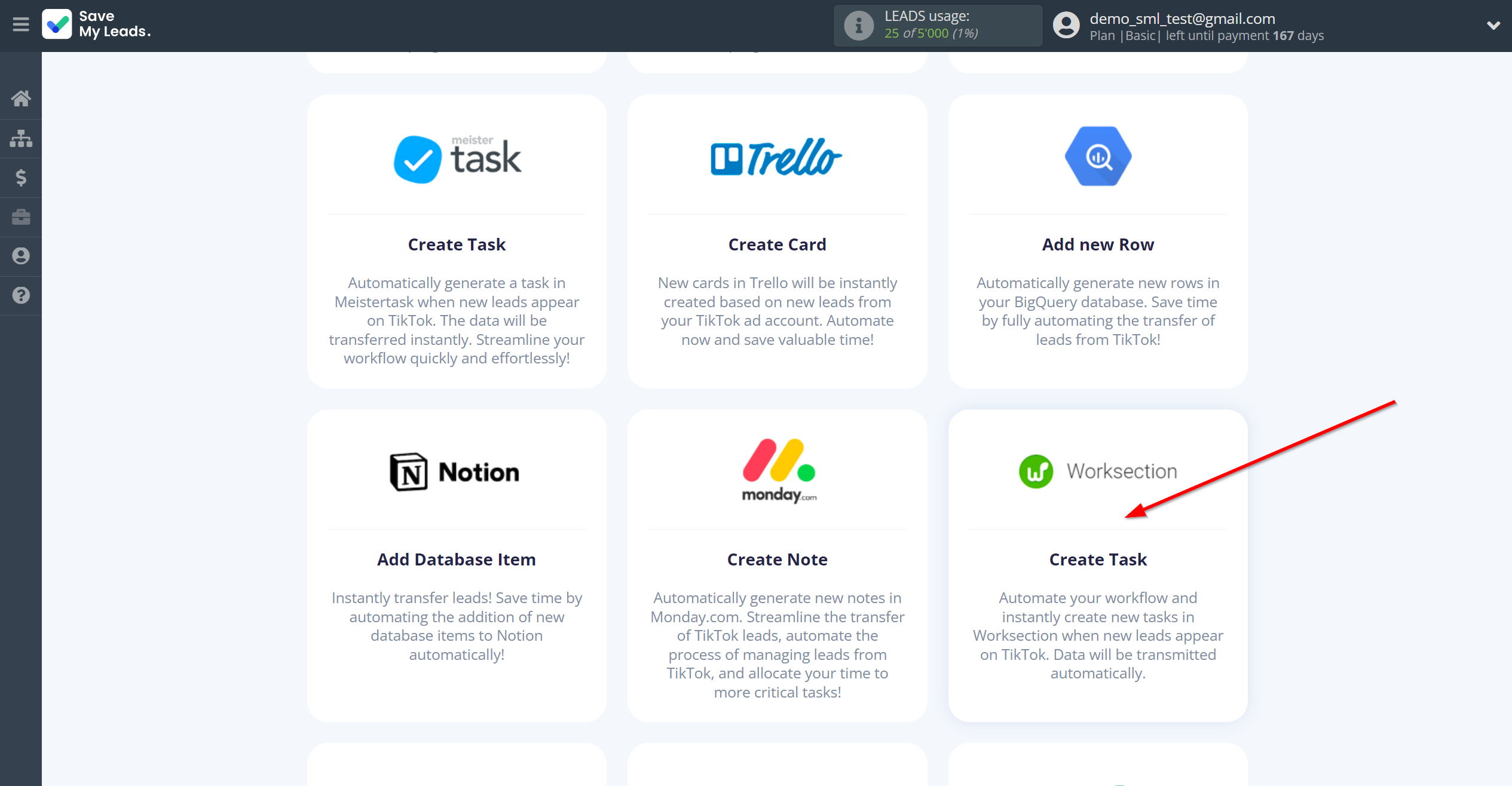Open the connections sitemap icon

(21, 138)
